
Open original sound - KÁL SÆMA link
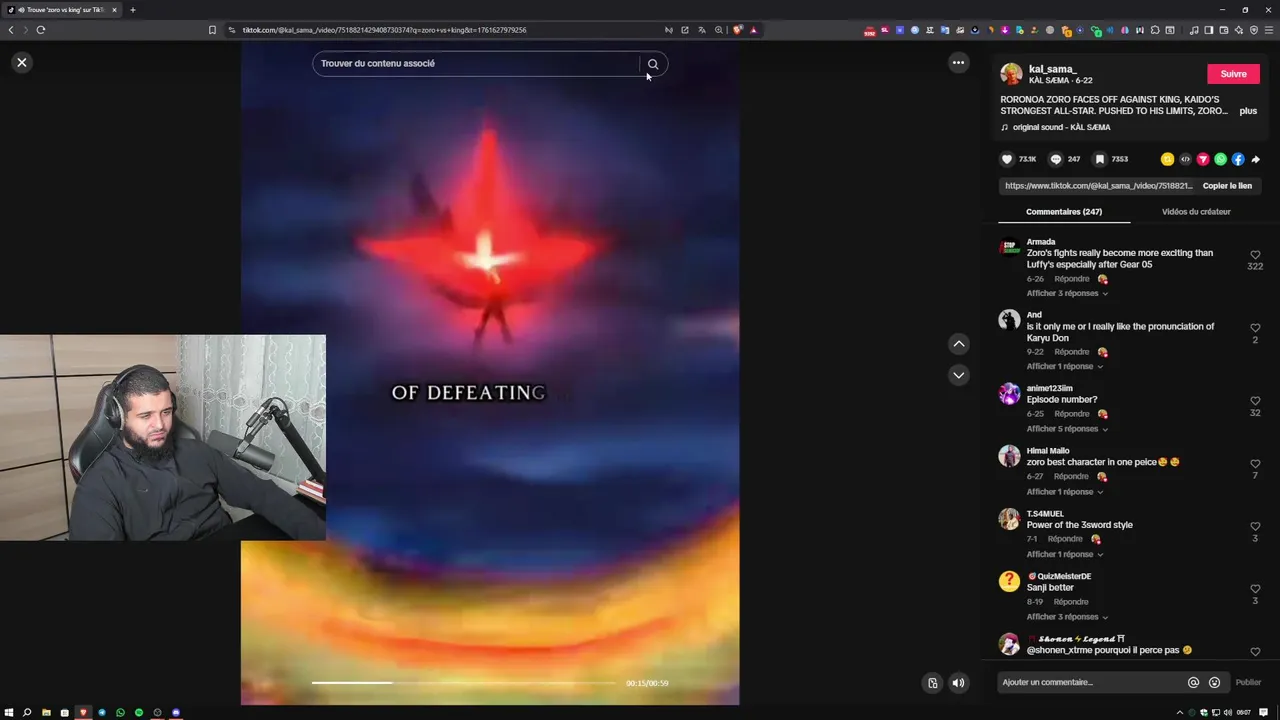[x=1061, y=127]
